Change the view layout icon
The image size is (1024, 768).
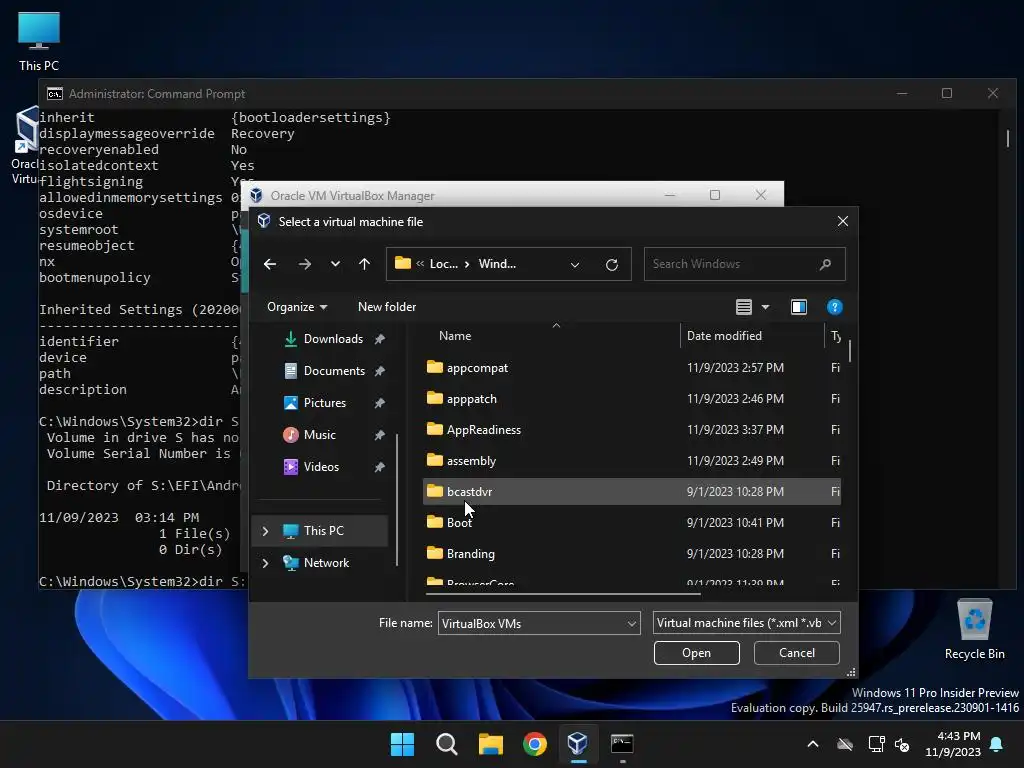tap(744, 307)
